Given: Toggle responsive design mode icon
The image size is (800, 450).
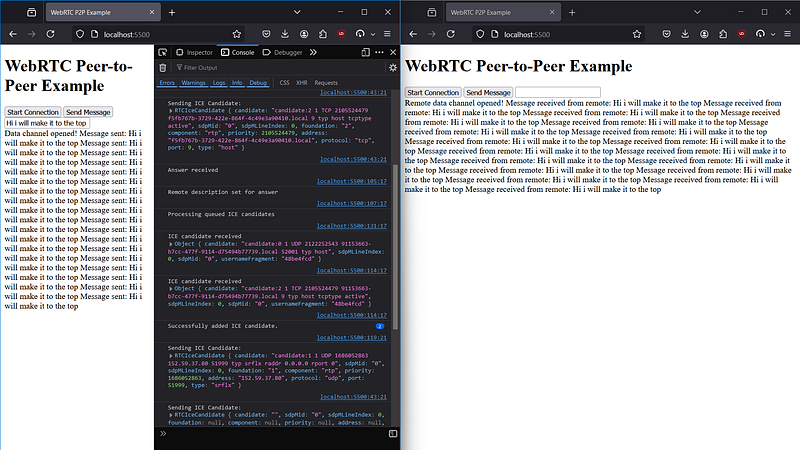Looking at the screenshot, I should point(365,52).
